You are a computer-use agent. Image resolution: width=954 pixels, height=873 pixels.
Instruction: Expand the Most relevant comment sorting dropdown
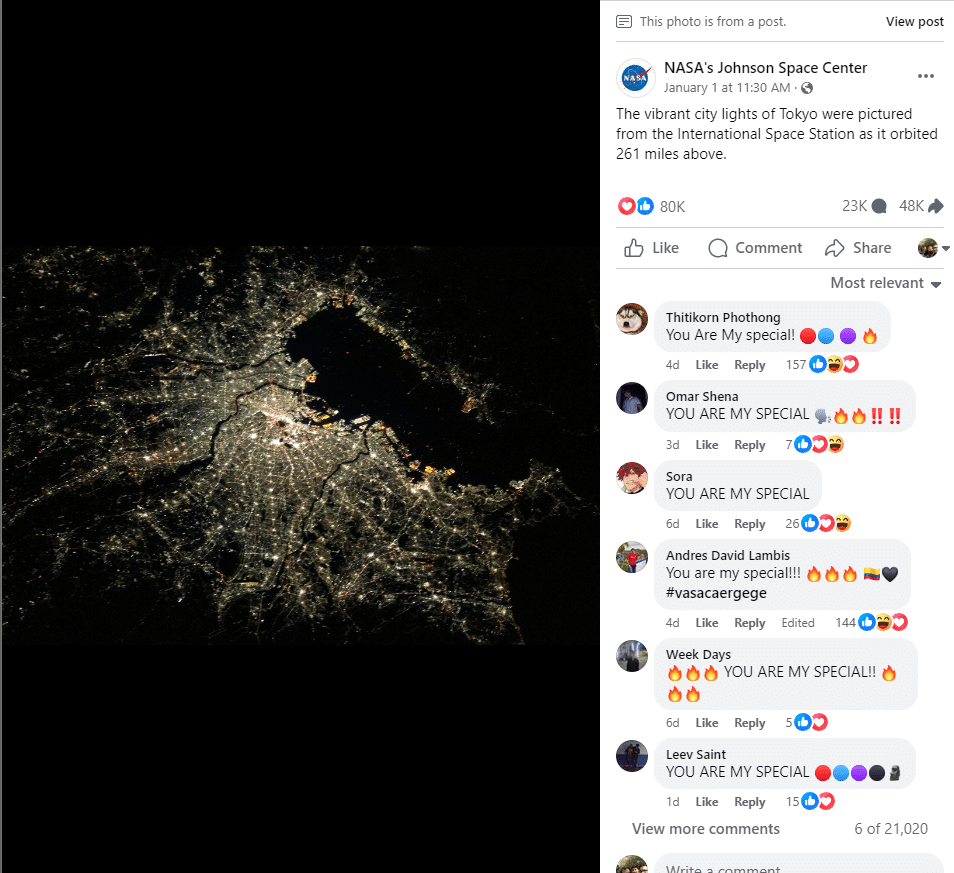point(886,283)
